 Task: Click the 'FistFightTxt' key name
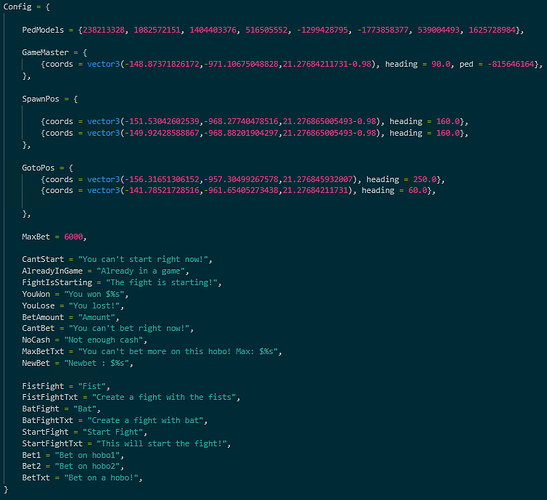coord(50,397)
